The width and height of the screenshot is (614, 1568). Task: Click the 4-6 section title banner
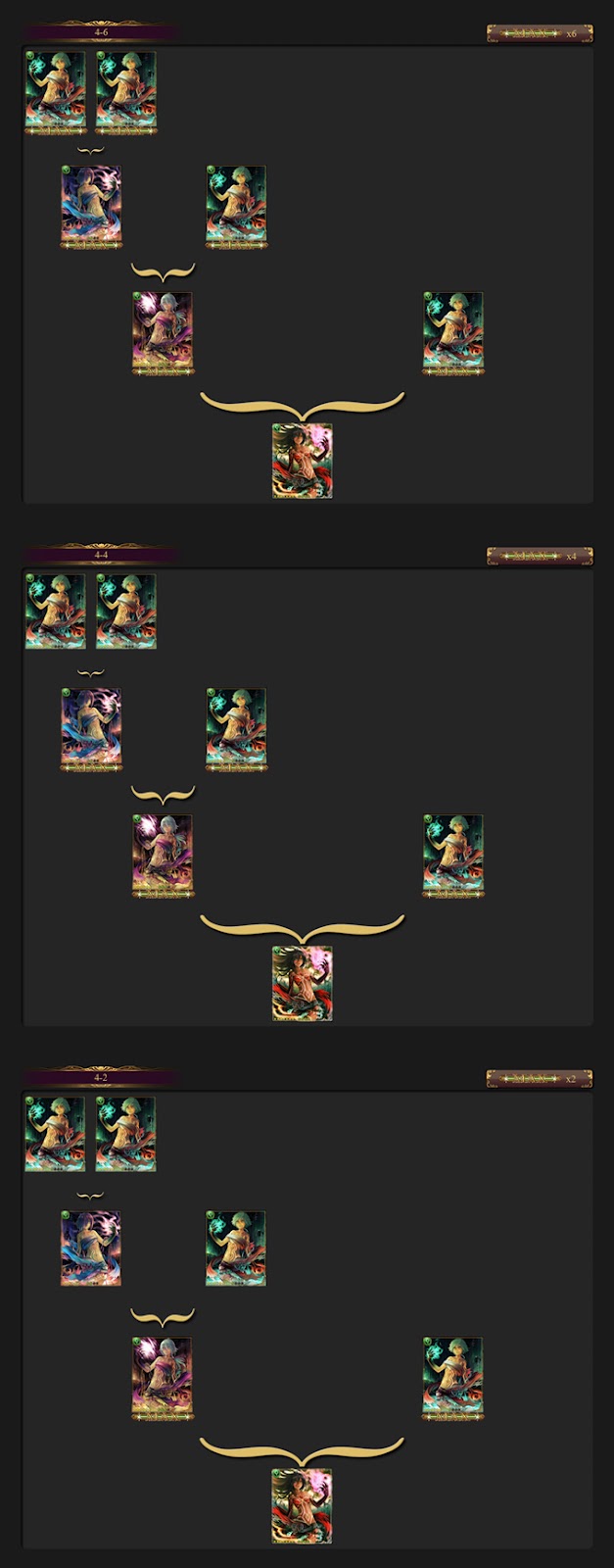click(x=101, y=32)
